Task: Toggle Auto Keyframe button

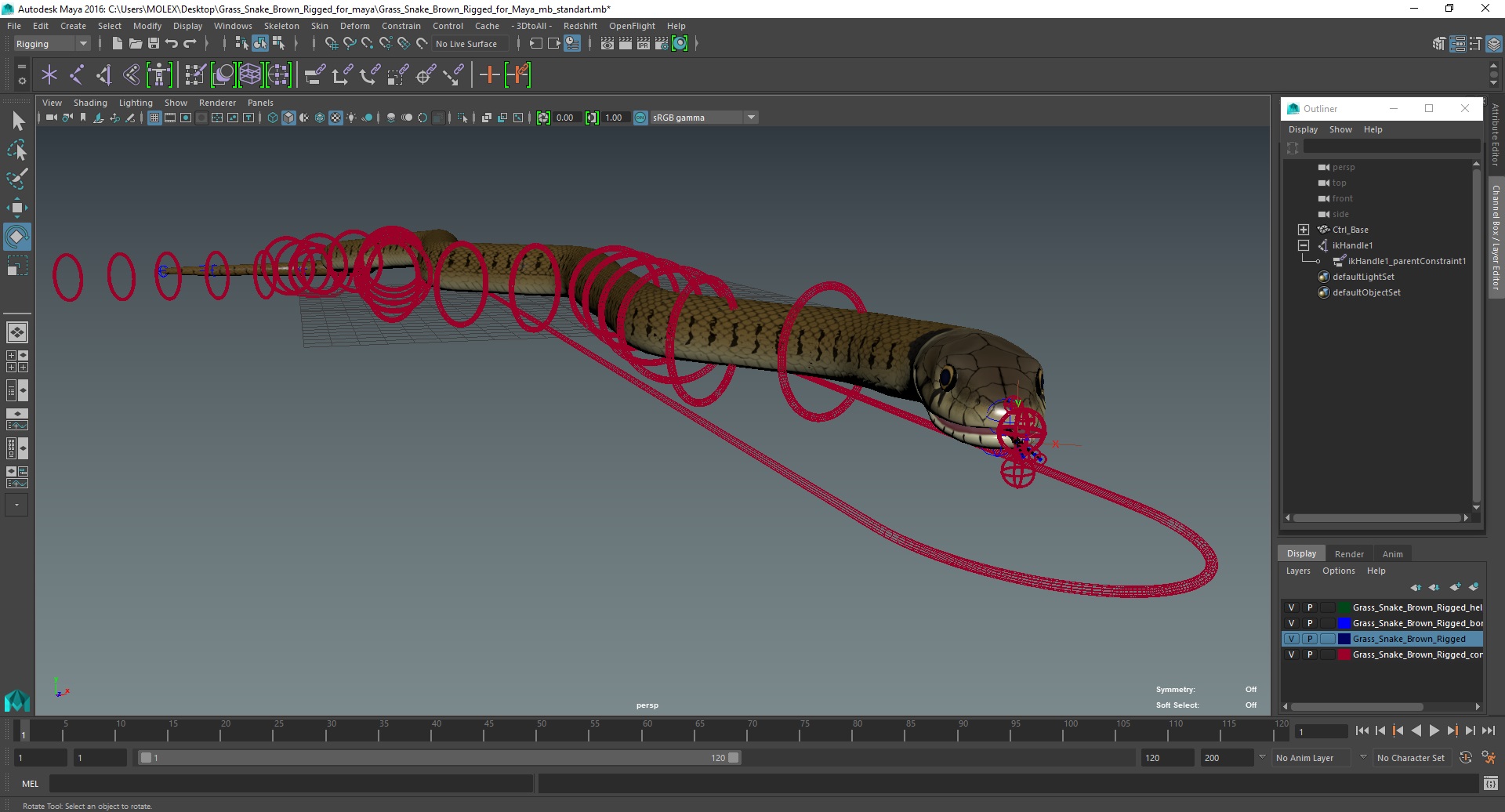Action: [1466, 758]
